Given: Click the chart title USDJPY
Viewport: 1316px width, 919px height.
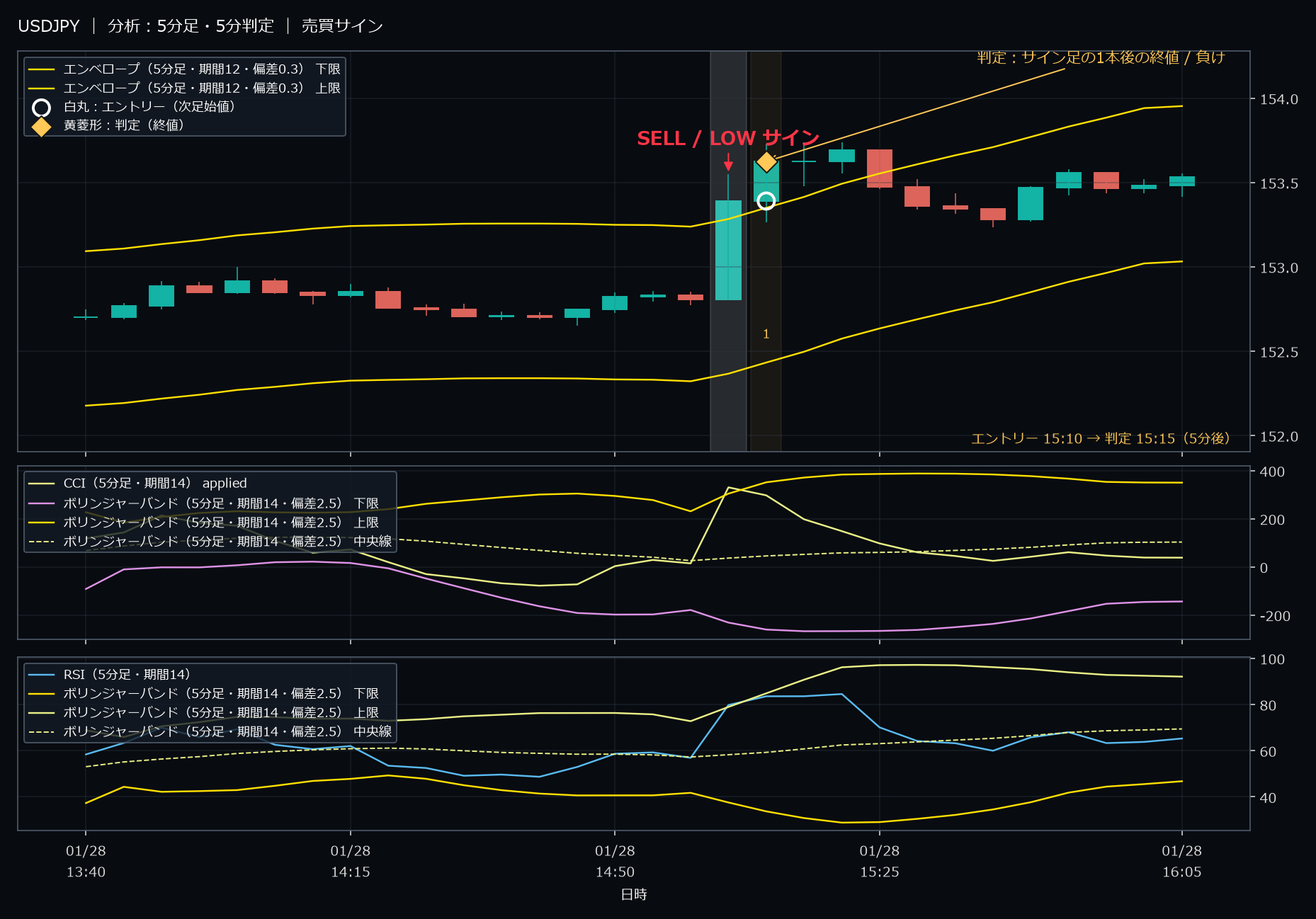Looking at the screenshot, I should (49, 26).
